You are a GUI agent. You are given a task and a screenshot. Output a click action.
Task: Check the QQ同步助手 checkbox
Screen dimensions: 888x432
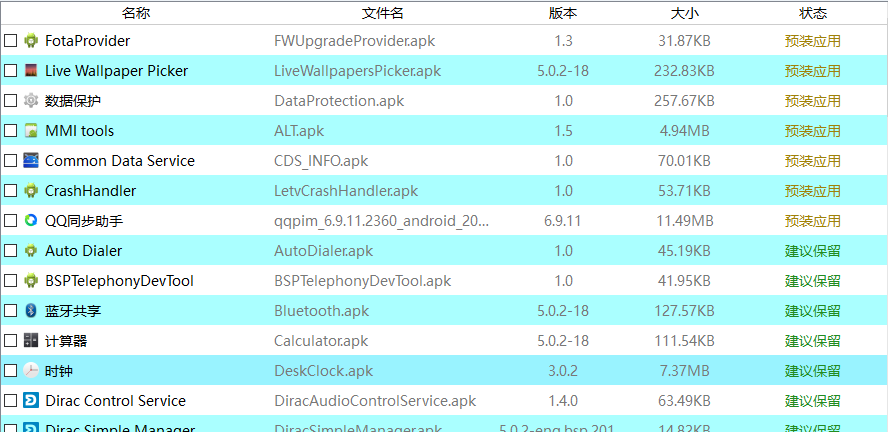[x=10, y=221]
